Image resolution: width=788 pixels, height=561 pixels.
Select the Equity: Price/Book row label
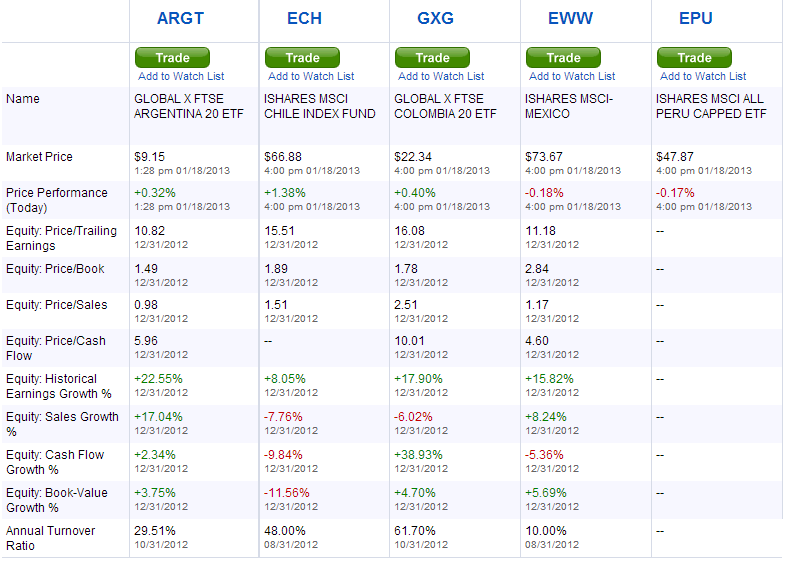click(x=55, y=269)
